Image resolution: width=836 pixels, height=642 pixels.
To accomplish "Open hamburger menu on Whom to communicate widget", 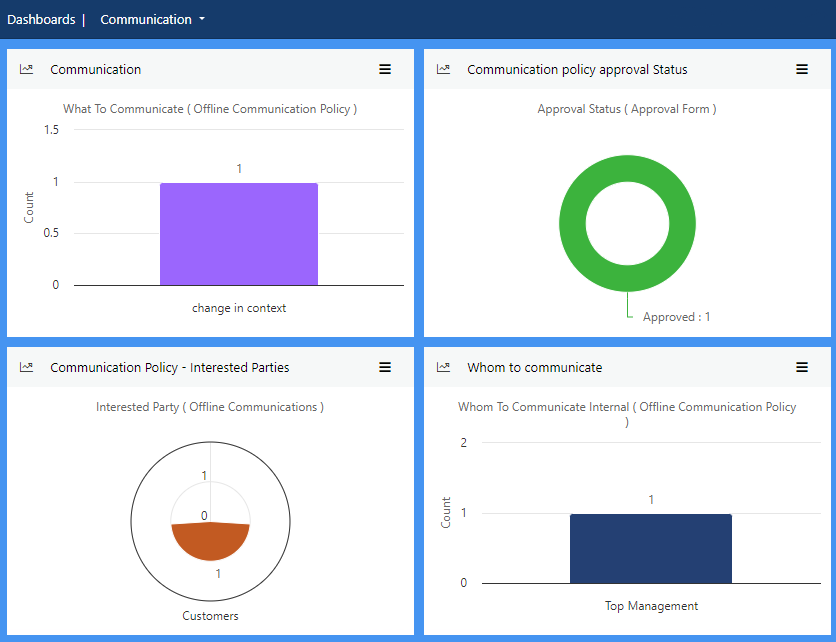I will (802, 367).
